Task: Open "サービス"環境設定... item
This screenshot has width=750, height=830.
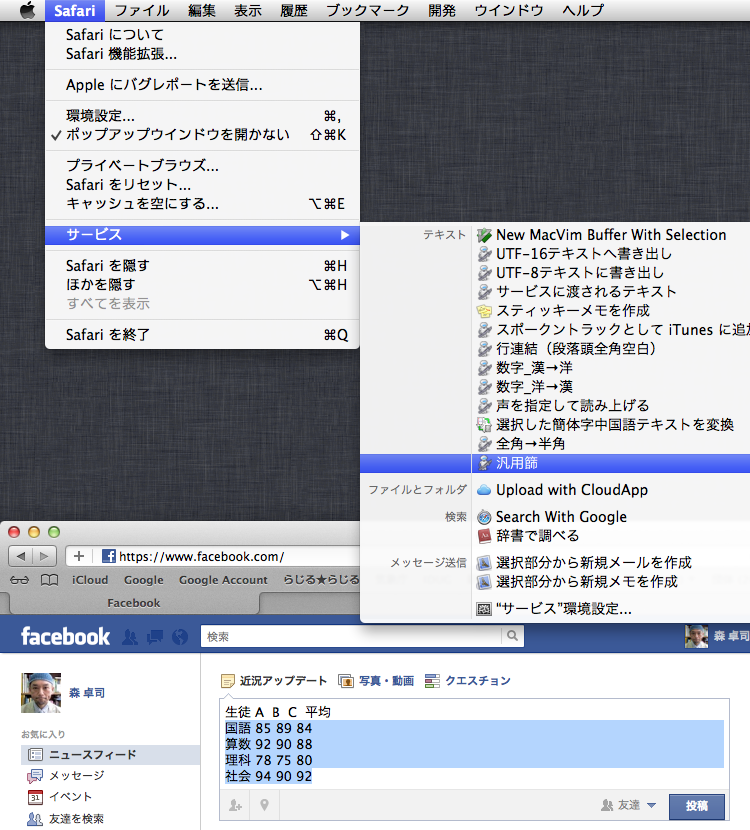Action: pos(610,609)
